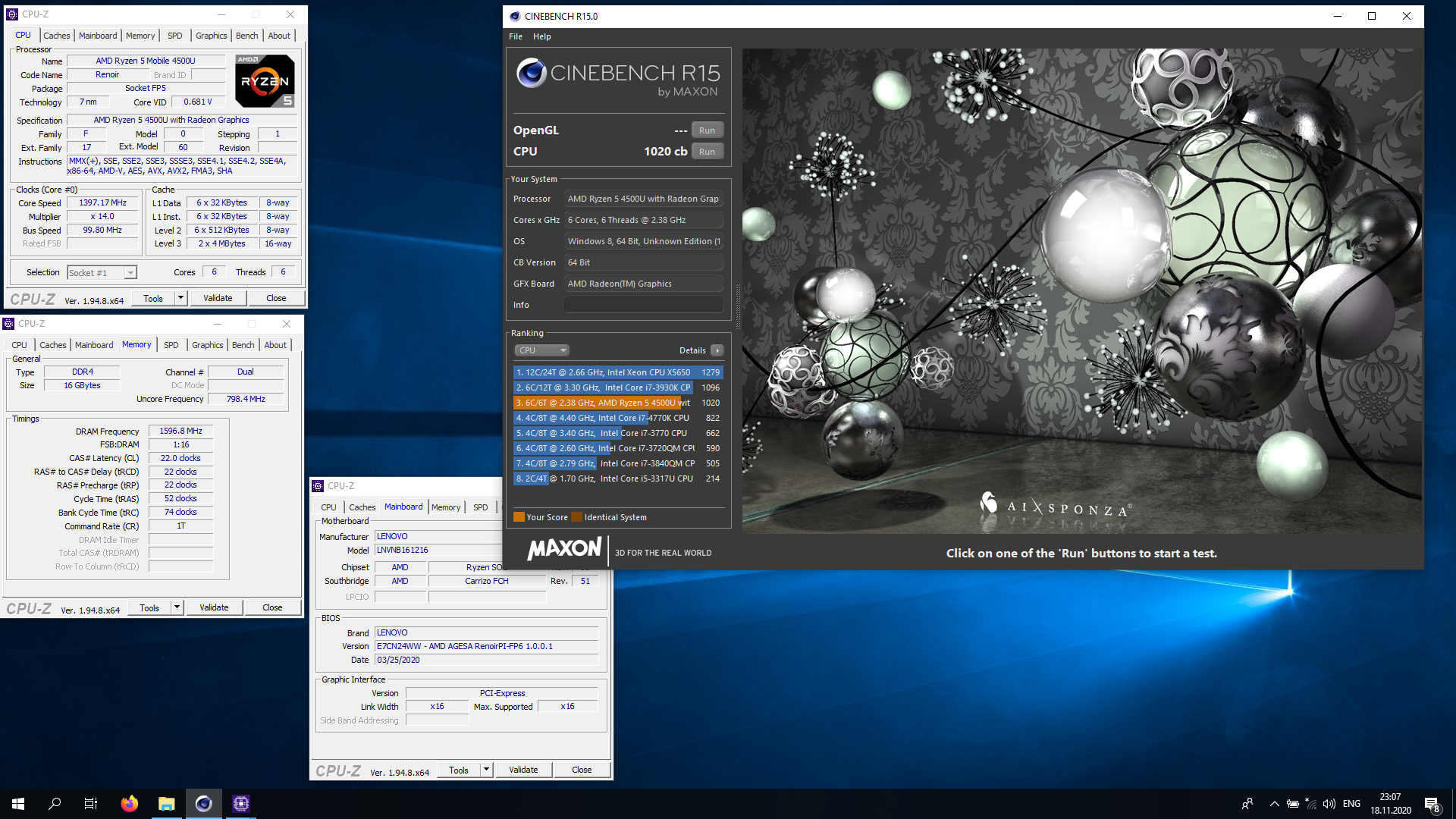Open Wi-Fi network tray icon

[1311, 804]
